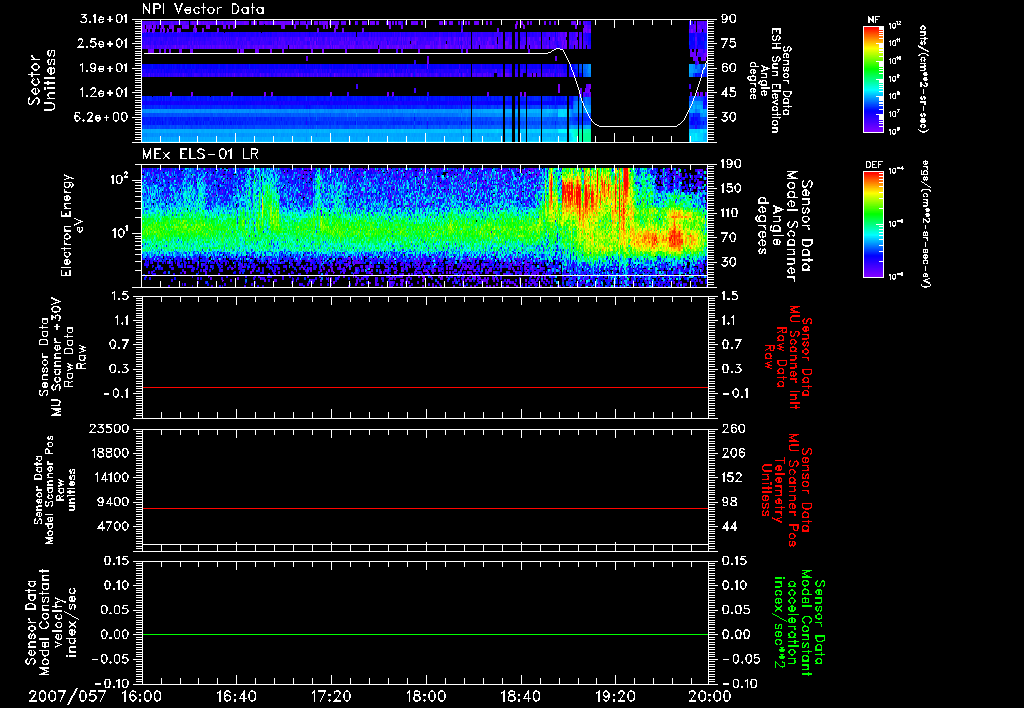The image size is (1024, 708).
Task: Click the red 'MU Scanner Inh Raw Data' label
Action: (x=787, y=357)
